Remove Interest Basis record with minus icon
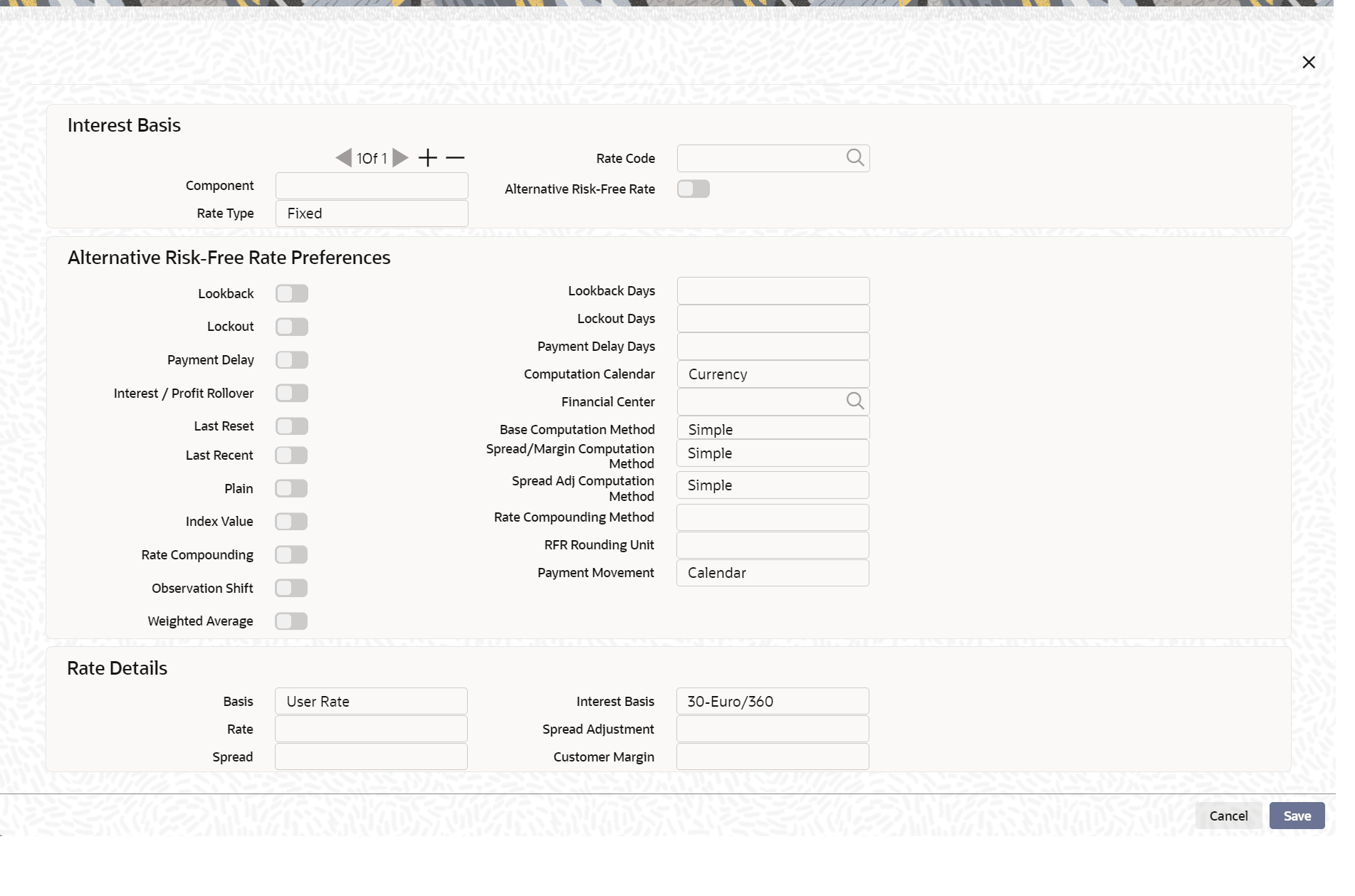The width and height of the screenshot is (1355, 896). 455,158
